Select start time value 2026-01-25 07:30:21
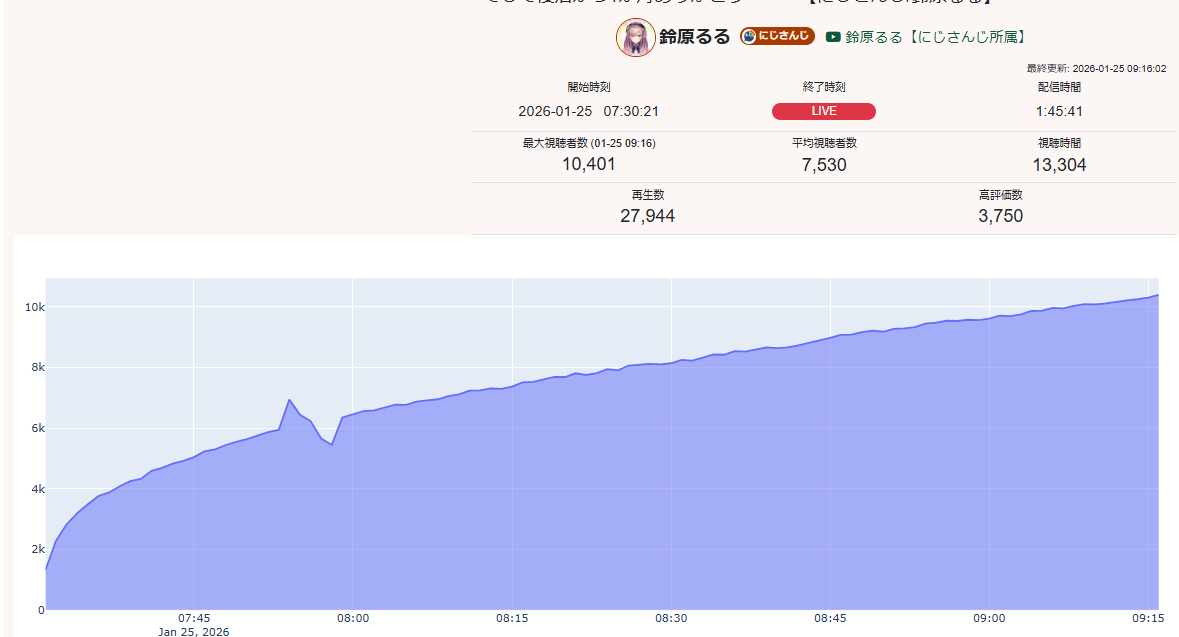Screen dimensions: 1179x637 click(589, 111)
